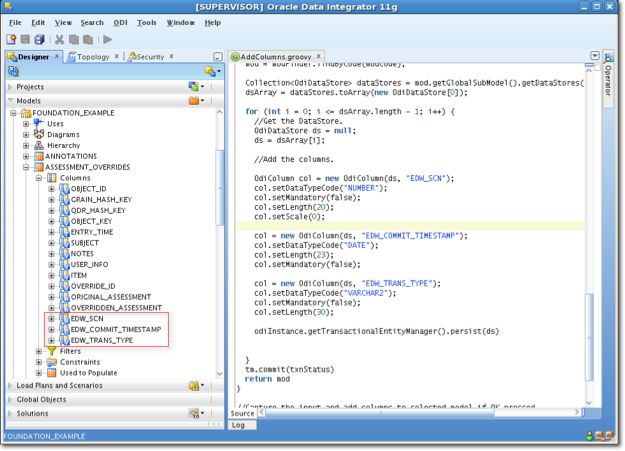This screenshot has width=625, height=451.
Task: Select the GRAIN_HASH_KEY column
Action: 101,199
